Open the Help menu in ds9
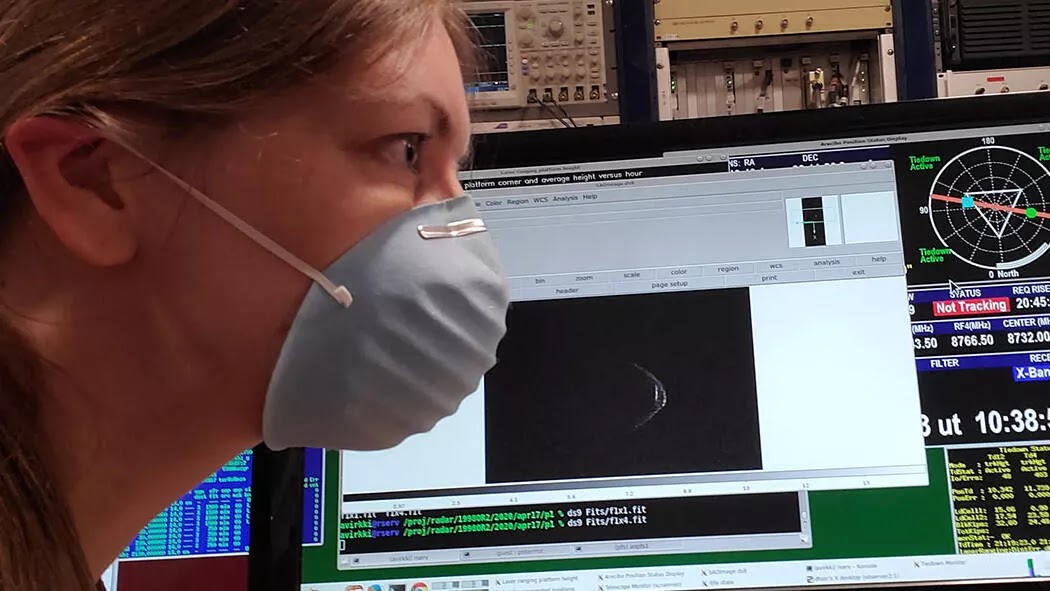The width and height of the screenshot is (1050, 591). (x=590, y=197)
